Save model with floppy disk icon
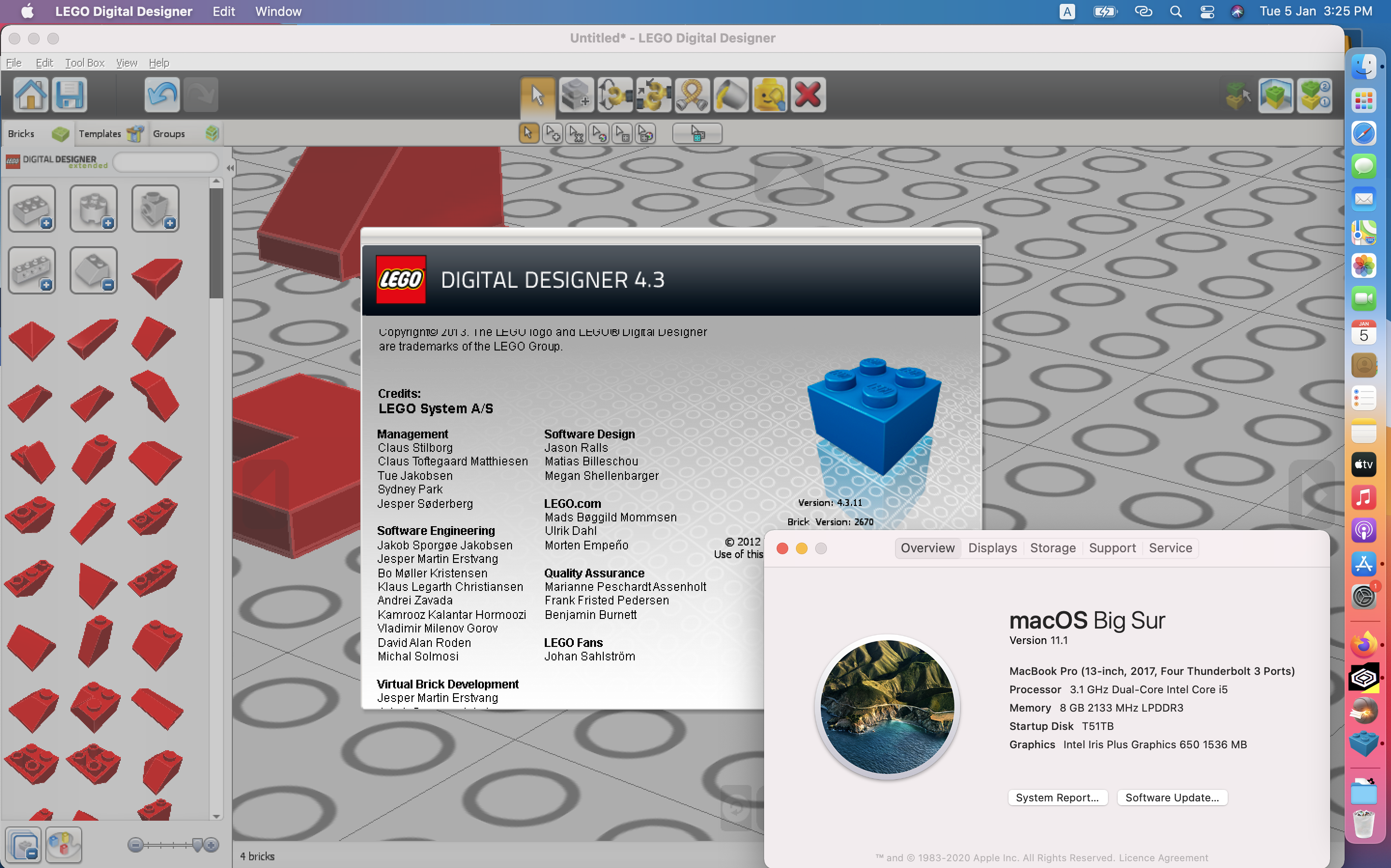 click(70, 95)
